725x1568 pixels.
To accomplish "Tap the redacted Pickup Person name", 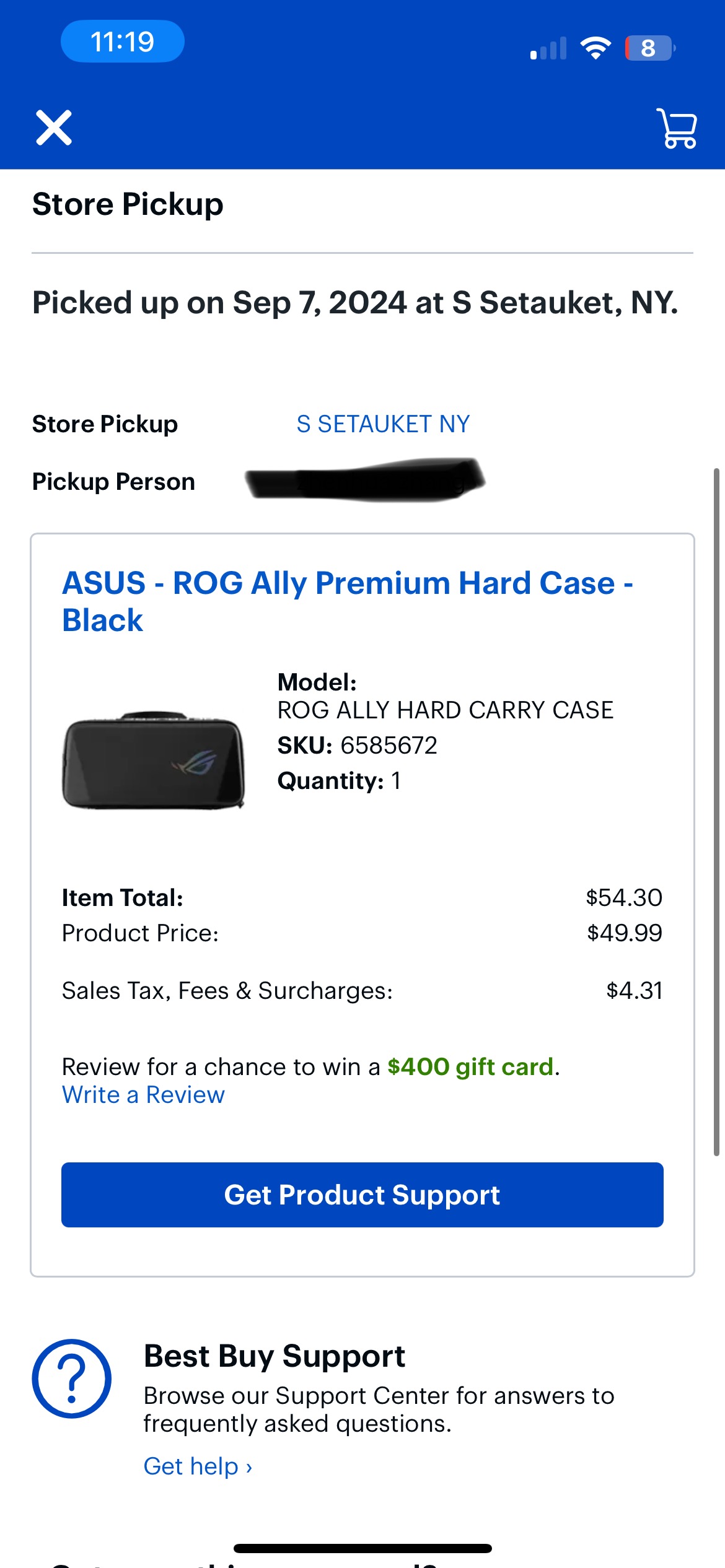I will click(364, 481).
